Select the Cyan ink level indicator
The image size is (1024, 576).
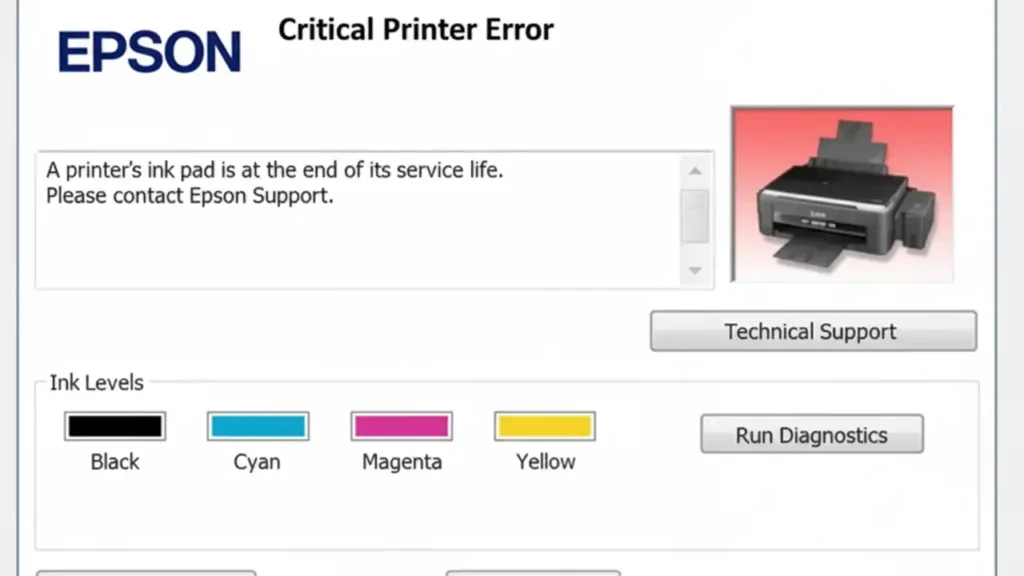pyautogui.click(x=257, y=424)
